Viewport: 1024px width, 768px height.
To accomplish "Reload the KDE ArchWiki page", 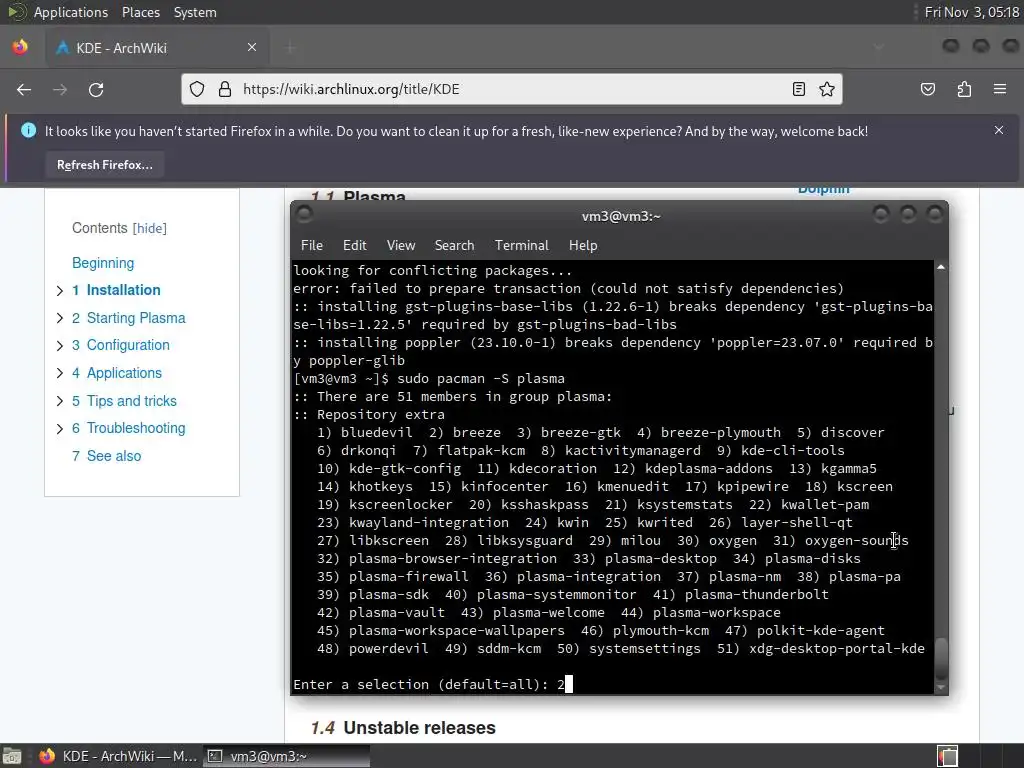I will (96, 89).
